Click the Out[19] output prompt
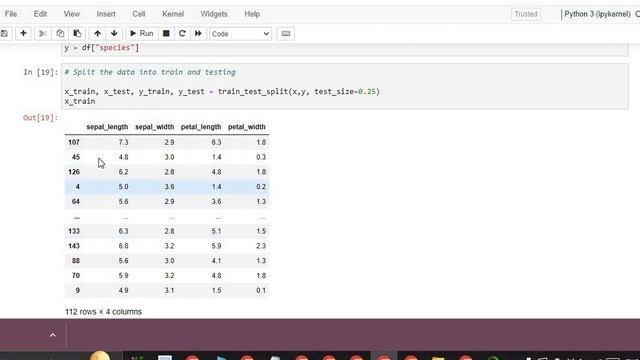 coord(40,118)
